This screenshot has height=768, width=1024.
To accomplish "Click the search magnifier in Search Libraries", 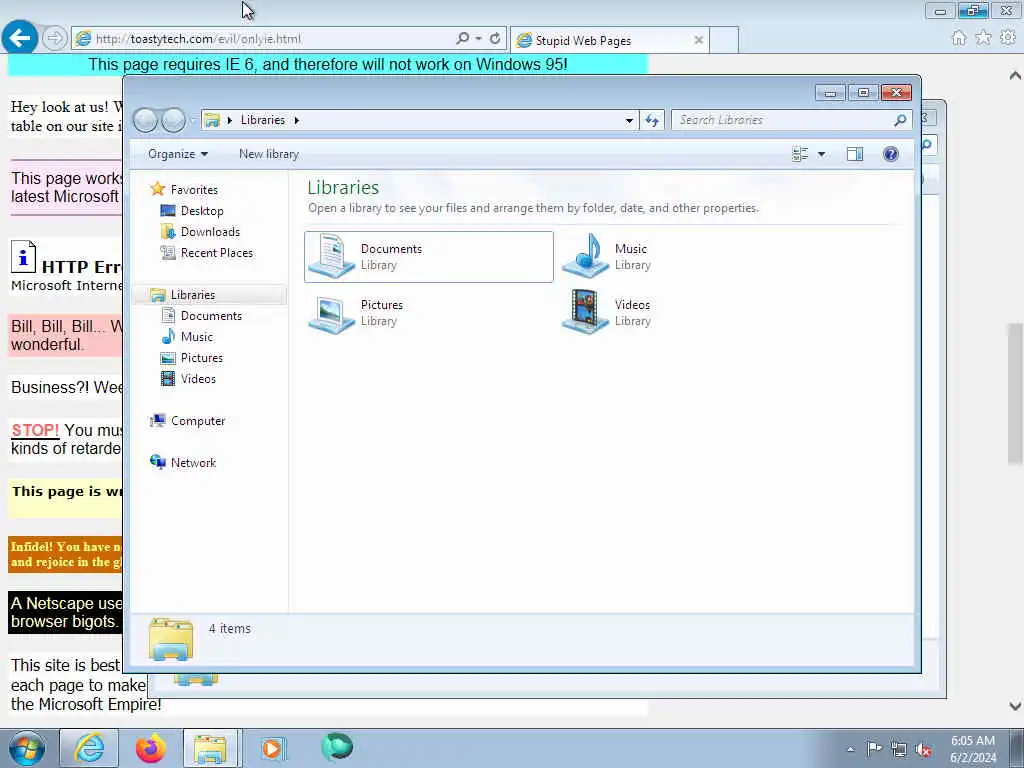I will tap(900, 120).
